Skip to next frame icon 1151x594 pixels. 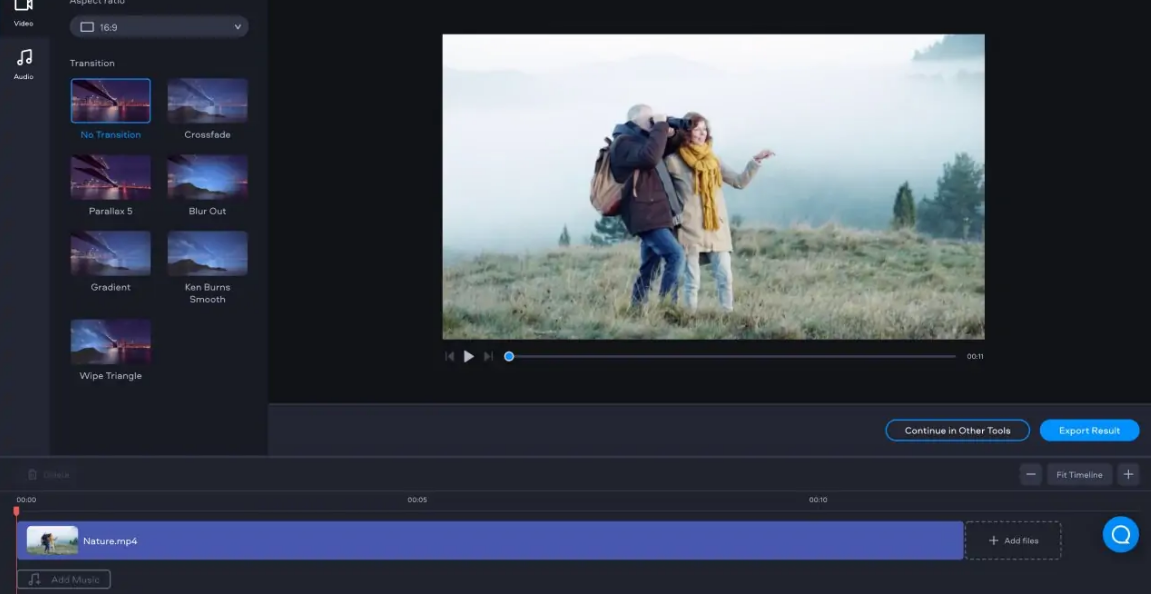coord(488,357)
